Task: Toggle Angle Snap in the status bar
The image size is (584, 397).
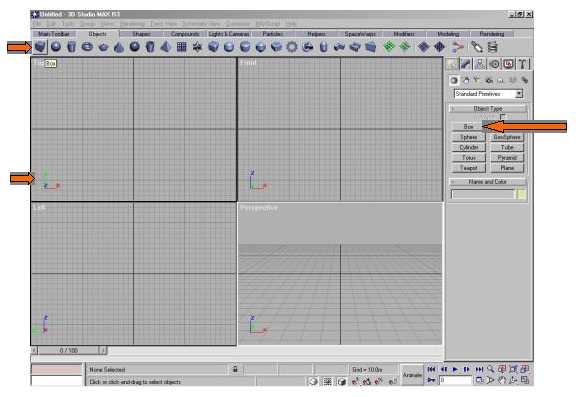Action: click(x=367, y=381)
